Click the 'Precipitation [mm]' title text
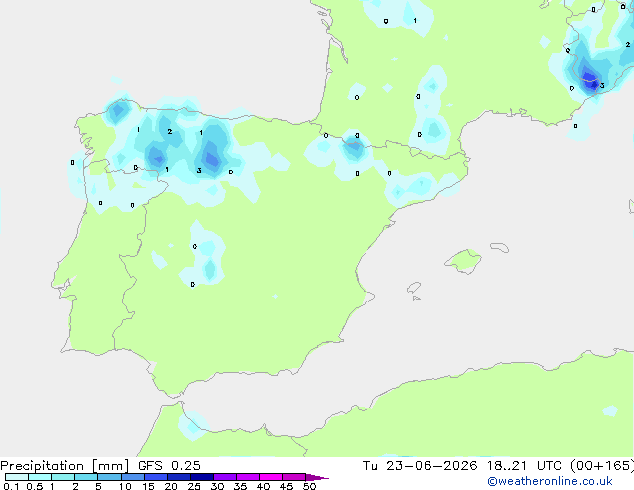This screenshot has width=634, height=490. click(65, 466)
